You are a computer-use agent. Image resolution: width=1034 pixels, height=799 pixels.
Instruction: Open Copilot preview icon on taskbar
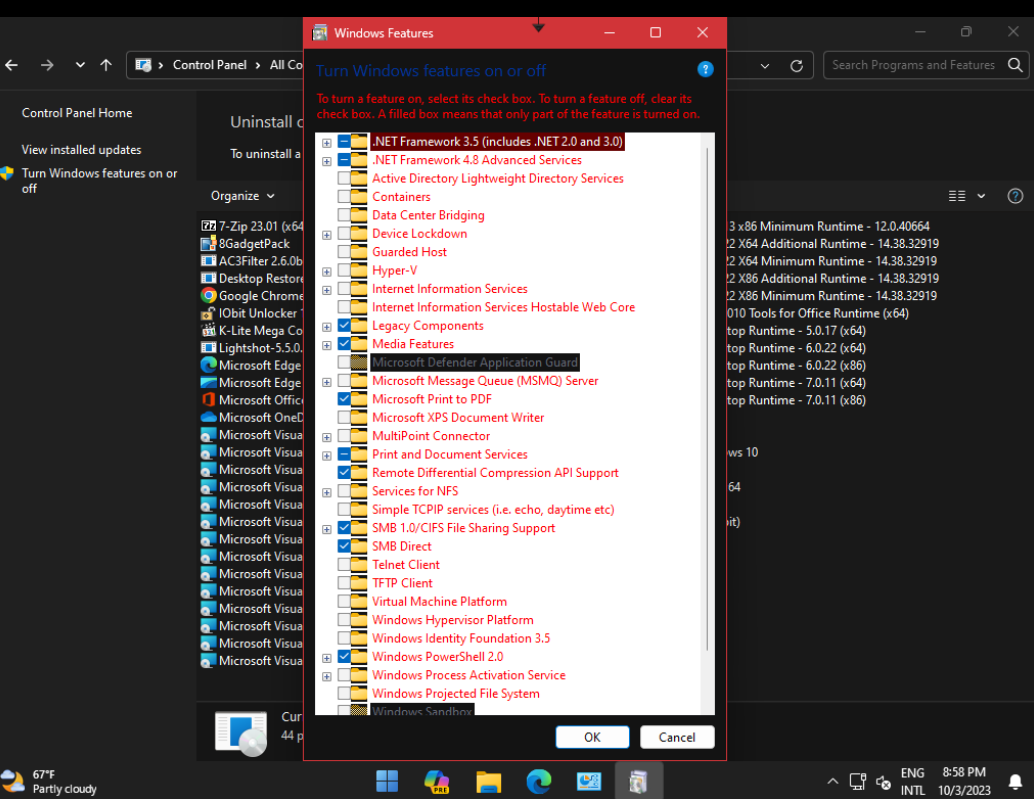[437, 781]
